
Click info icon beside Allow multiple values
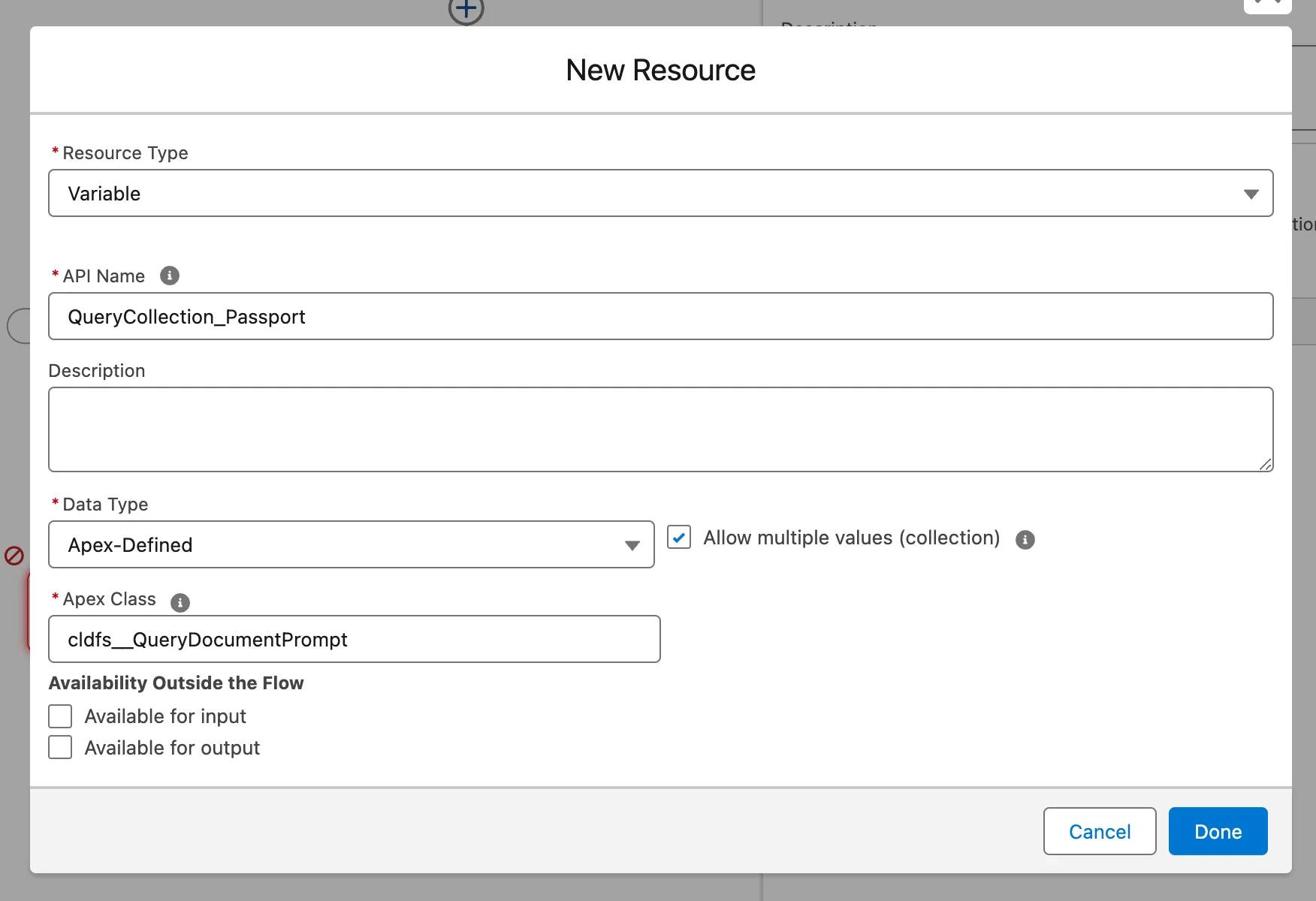point(1025,539)
